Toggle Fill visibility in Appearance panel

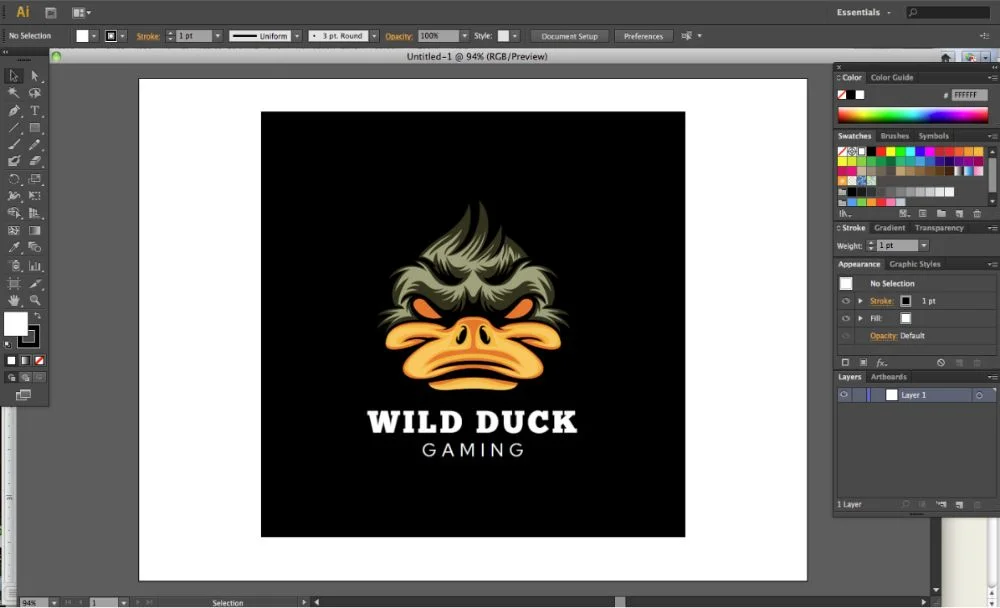[x=846, y=318]
